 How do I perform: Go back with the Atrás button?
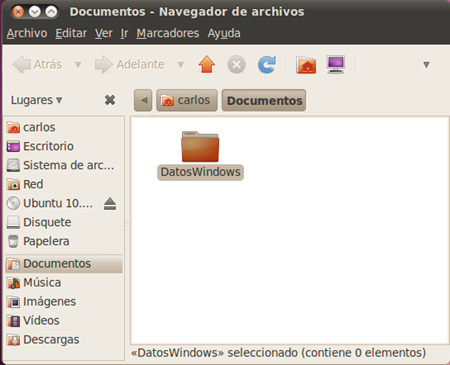tap(37, 64)
